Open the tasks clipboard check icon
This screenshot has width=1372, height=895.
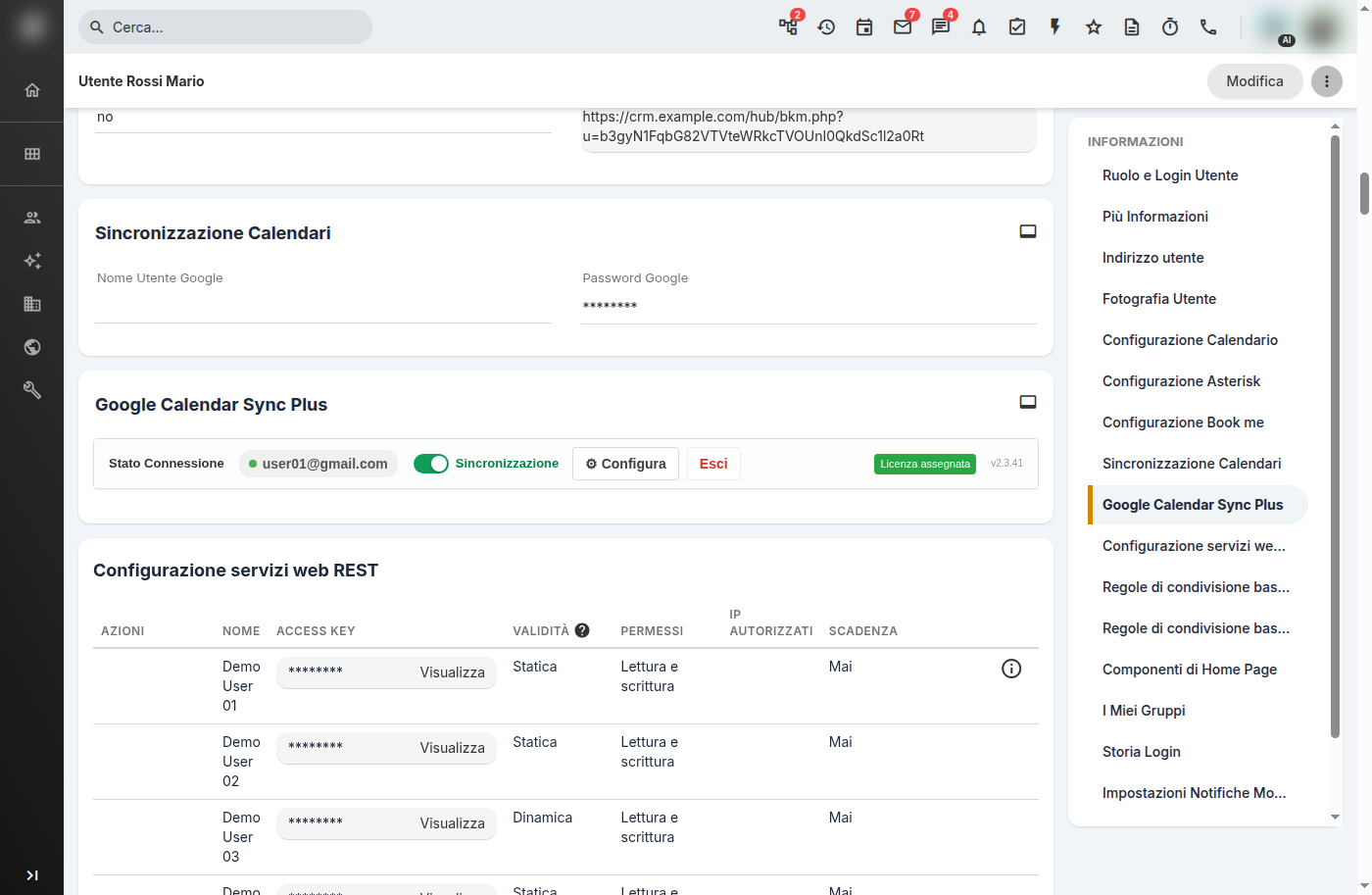pyautogui.click(x=1017, y=26)
